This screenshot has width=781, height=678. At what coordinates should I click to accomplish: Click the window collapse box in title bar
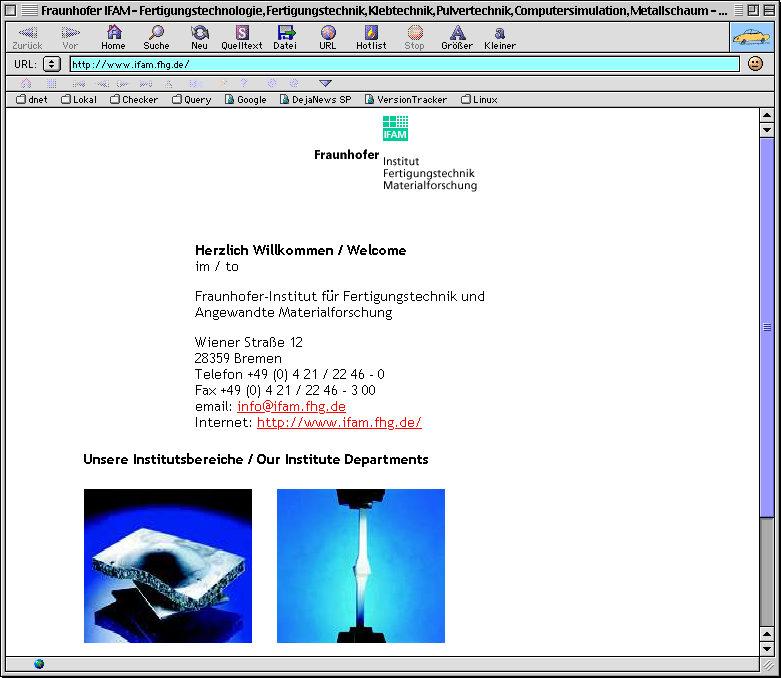pyautogui.click(x=769, y=10)
